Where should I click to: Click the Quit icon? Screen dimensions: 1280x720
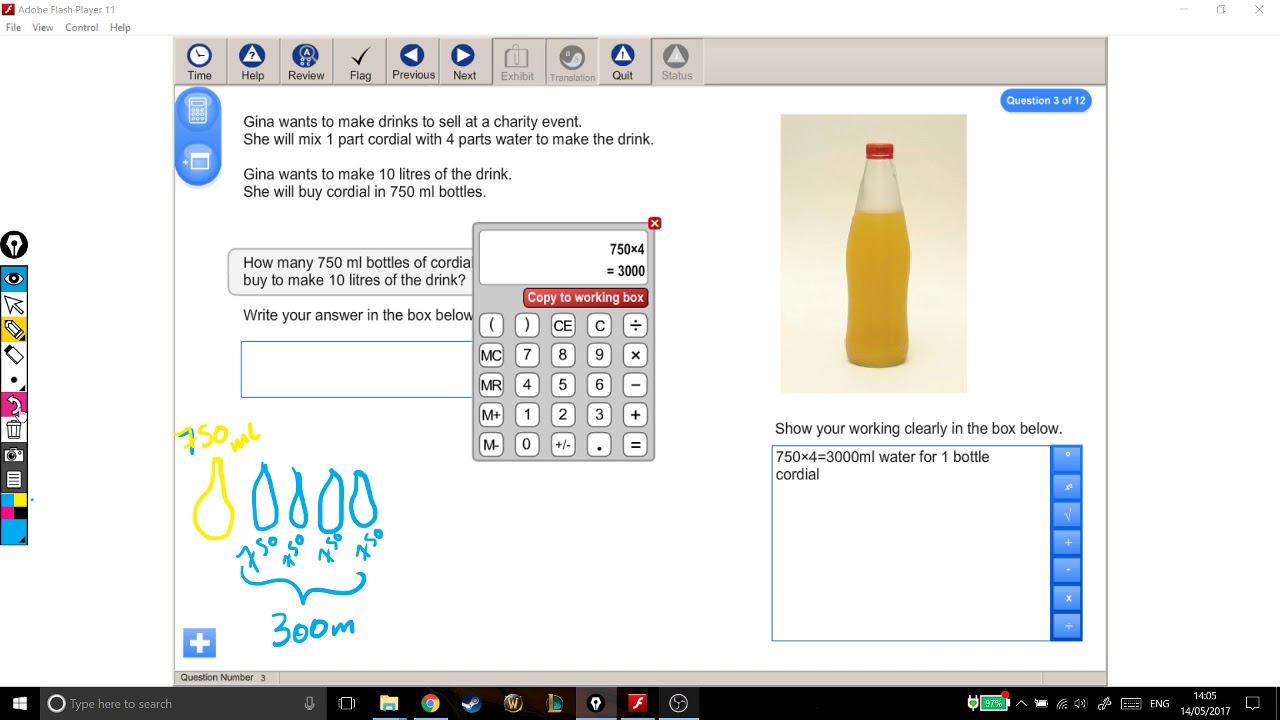click(x=623, y=62)
